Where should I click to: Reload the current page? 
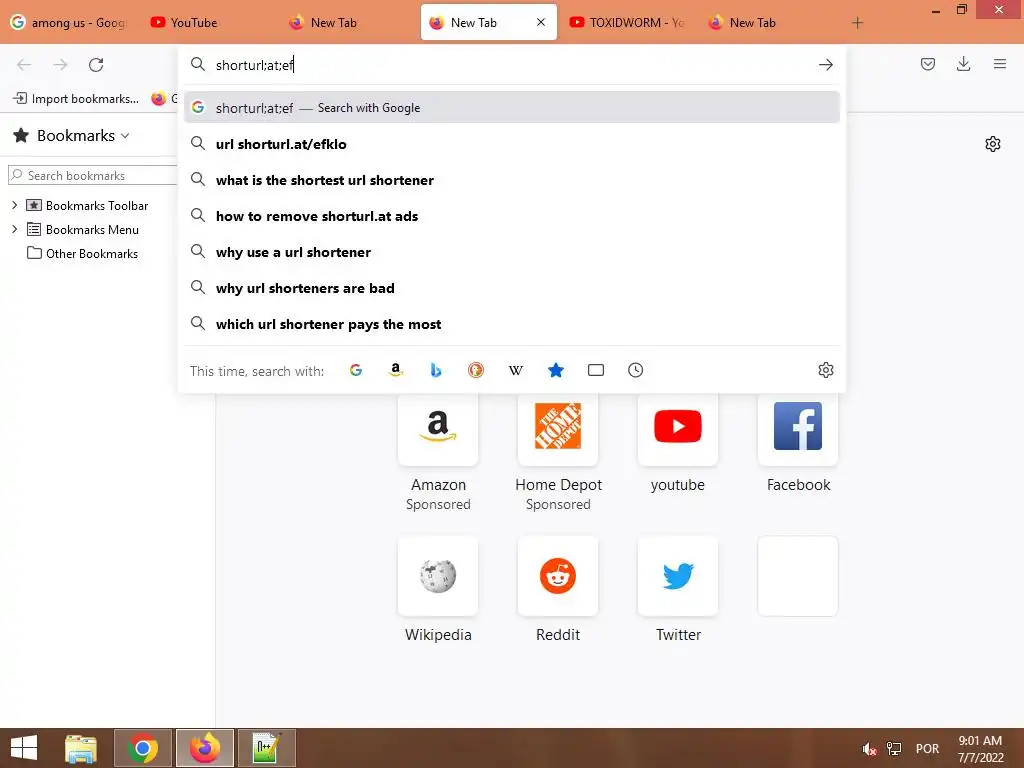(96, 65)
